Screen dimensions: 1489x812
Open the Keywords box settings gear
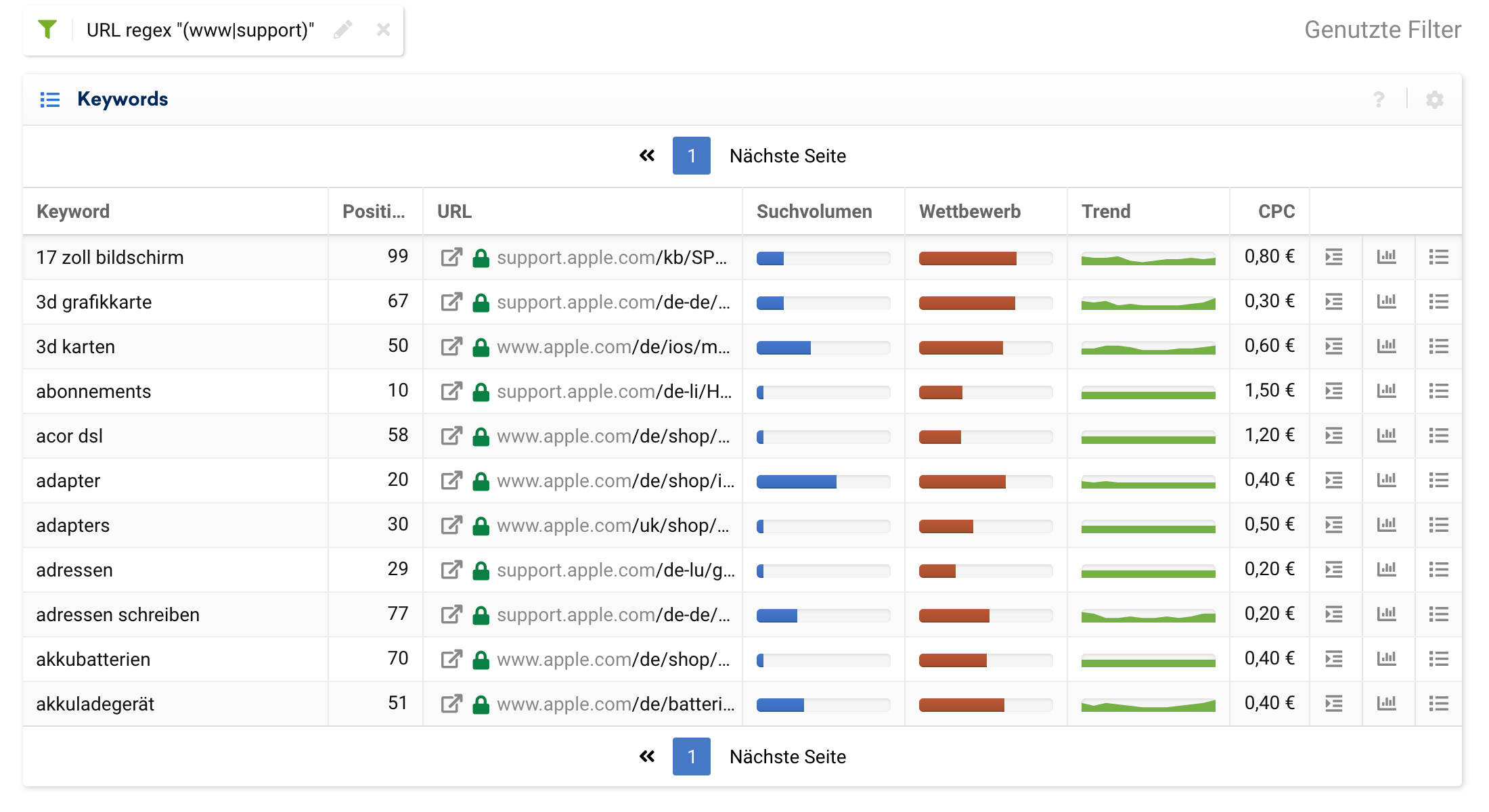click(x=1435, y=99)
